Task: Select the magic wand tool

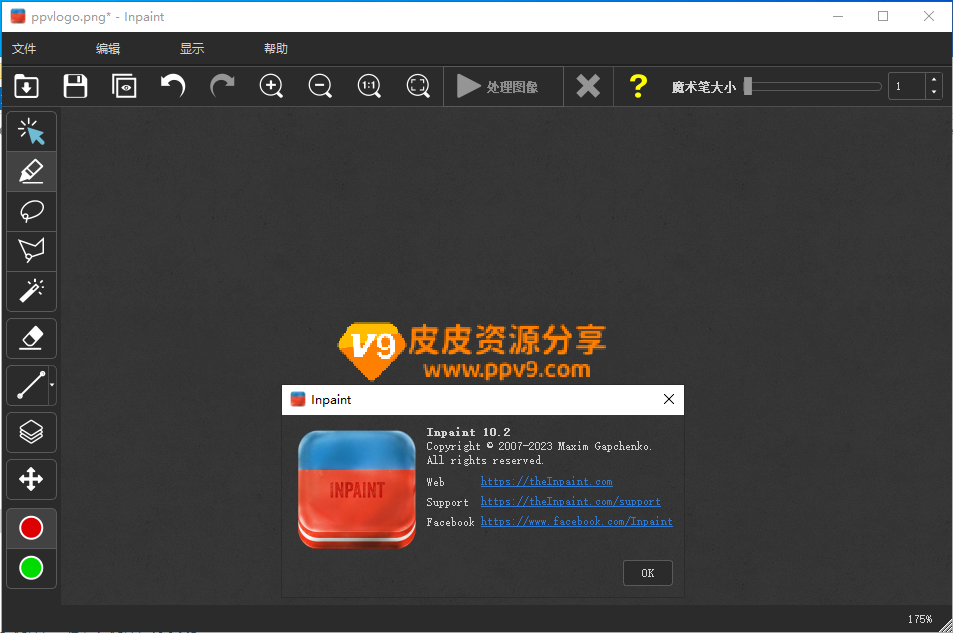Action: (32, 291)
